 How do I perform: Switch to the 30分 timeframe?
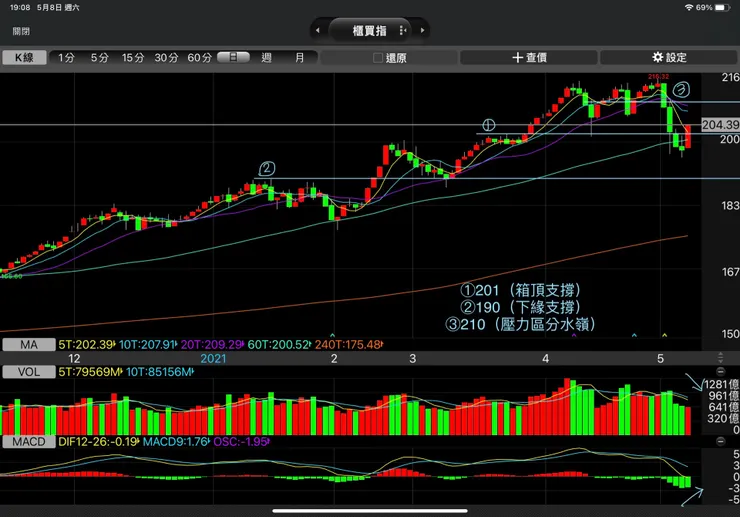tap(166, 58)
